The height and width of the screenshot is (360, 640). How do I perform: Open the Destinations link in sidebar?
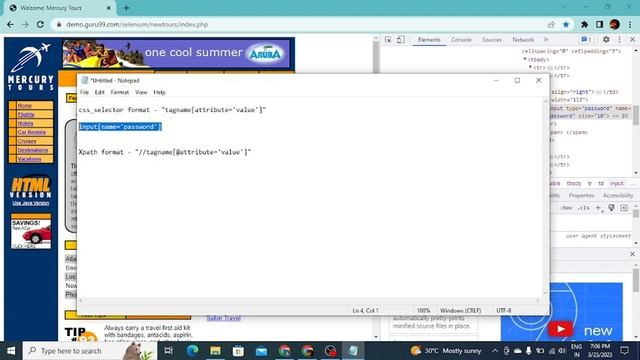point(33,150)
